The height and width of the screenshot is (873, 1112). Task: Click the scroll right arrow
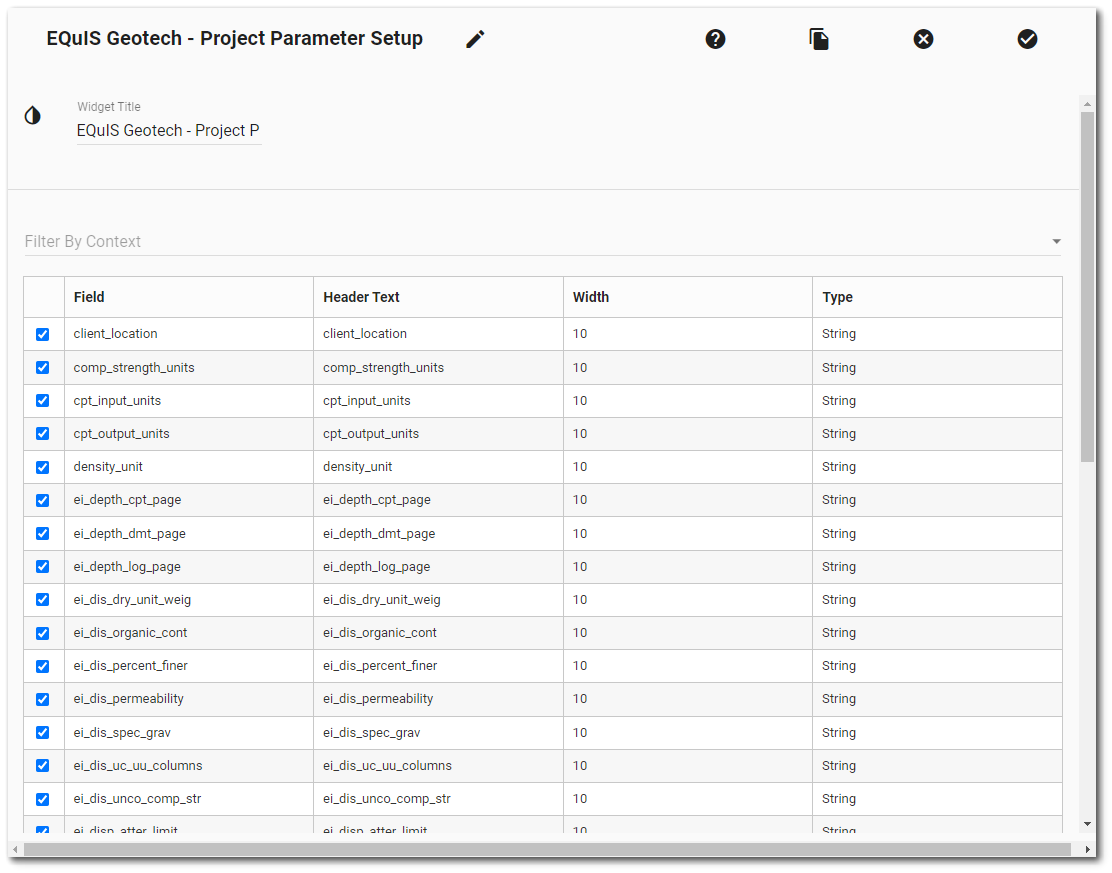click(1087, 849)
